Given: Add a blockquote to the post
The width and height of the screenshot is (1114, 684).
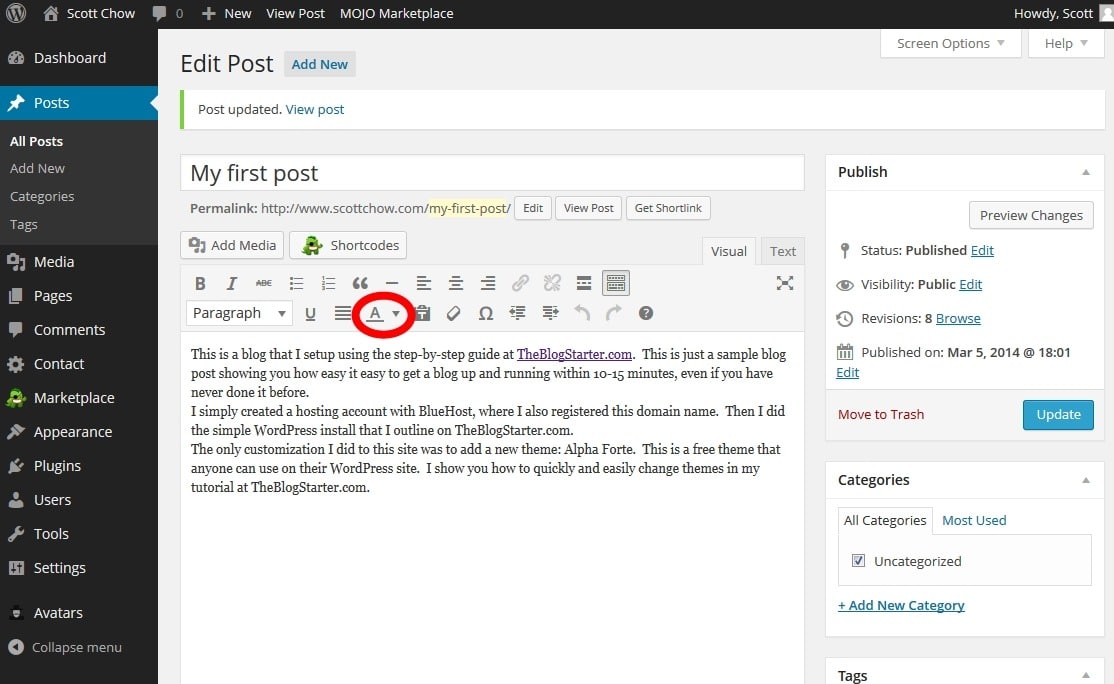Looking at the screenshot, I should pos(360,283).
